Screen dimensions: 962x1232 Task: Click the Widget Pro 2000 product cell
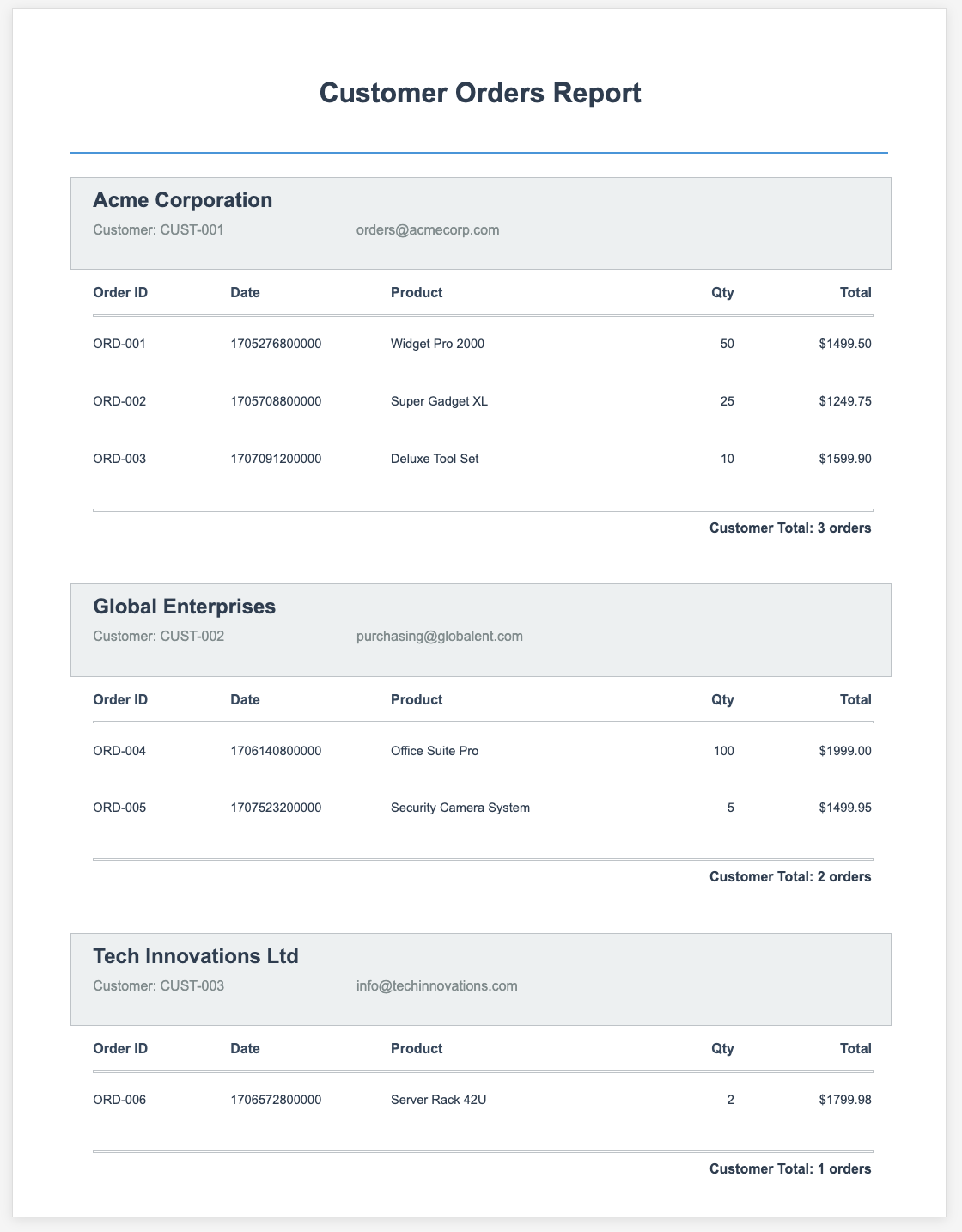(437, 344)
